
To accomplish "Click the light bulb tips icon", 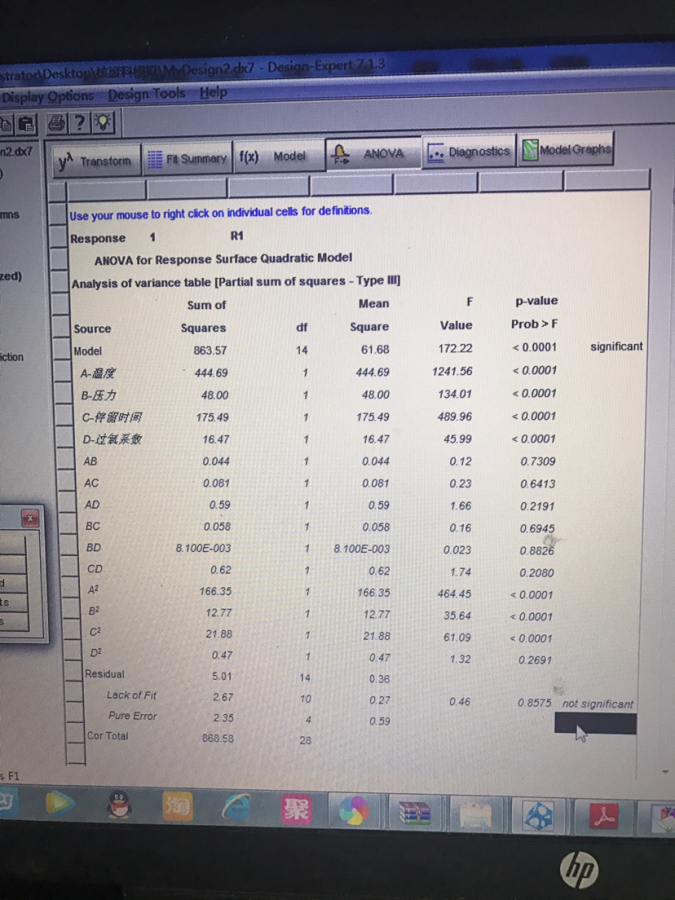I will pos(103,122).
